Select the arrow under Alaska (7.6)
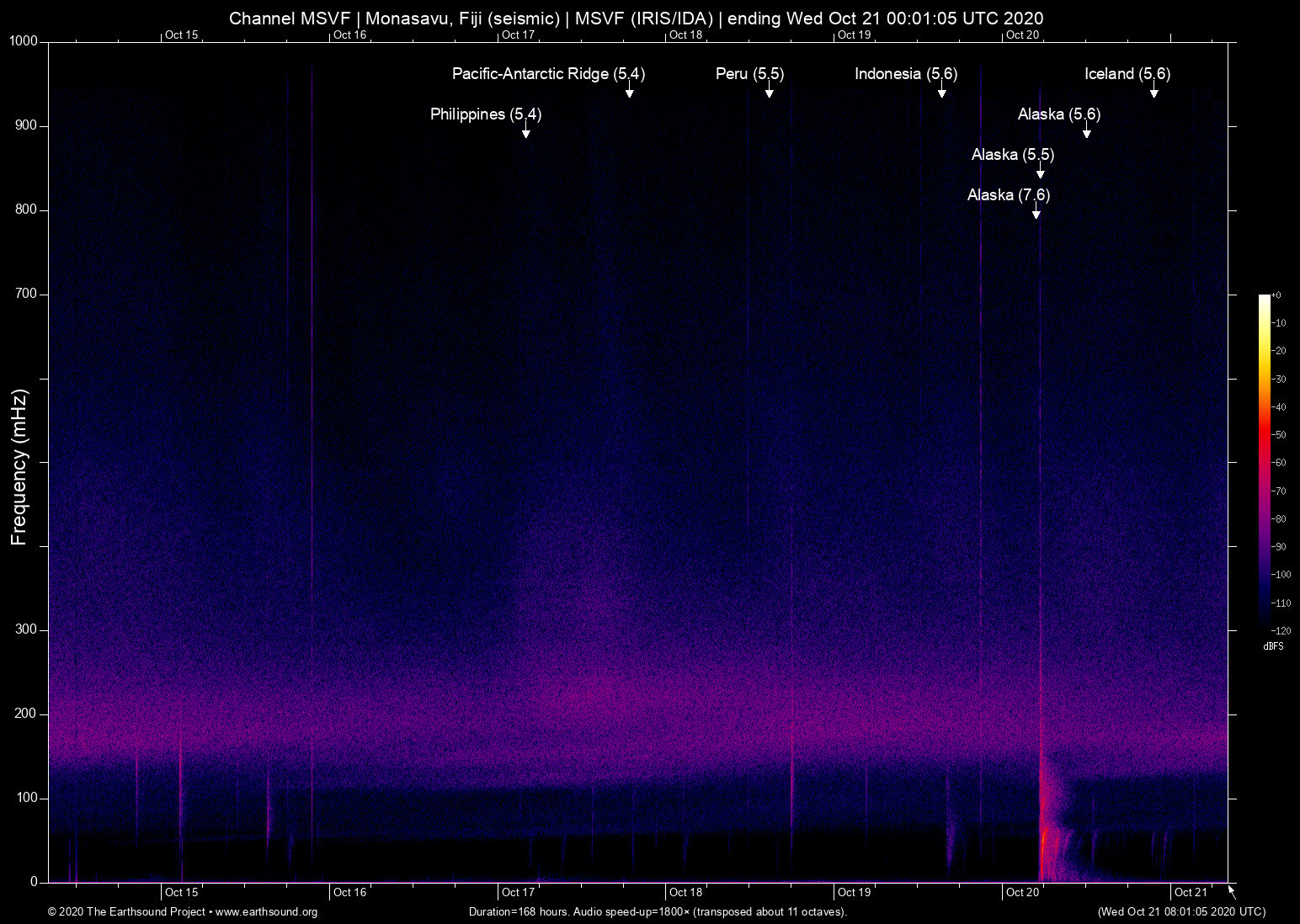 (1036, 214)
